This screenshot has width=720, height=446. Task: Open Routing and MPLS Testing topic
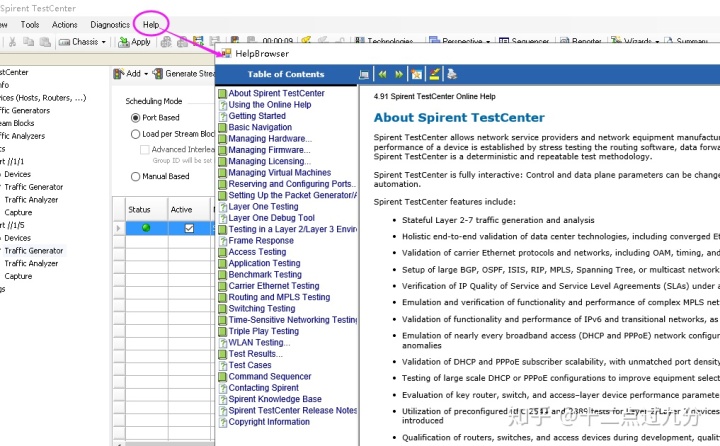[279, 298]
